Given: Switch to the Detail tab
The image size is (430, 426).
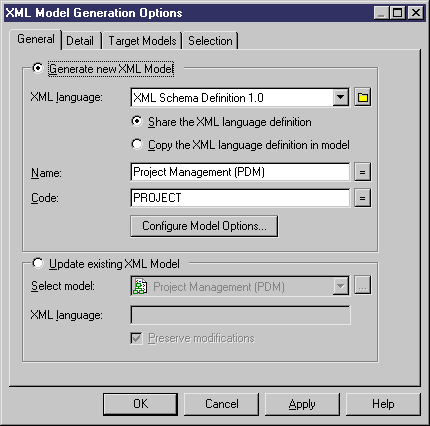Looking at the screenshot, I should [x=80, y=41].
